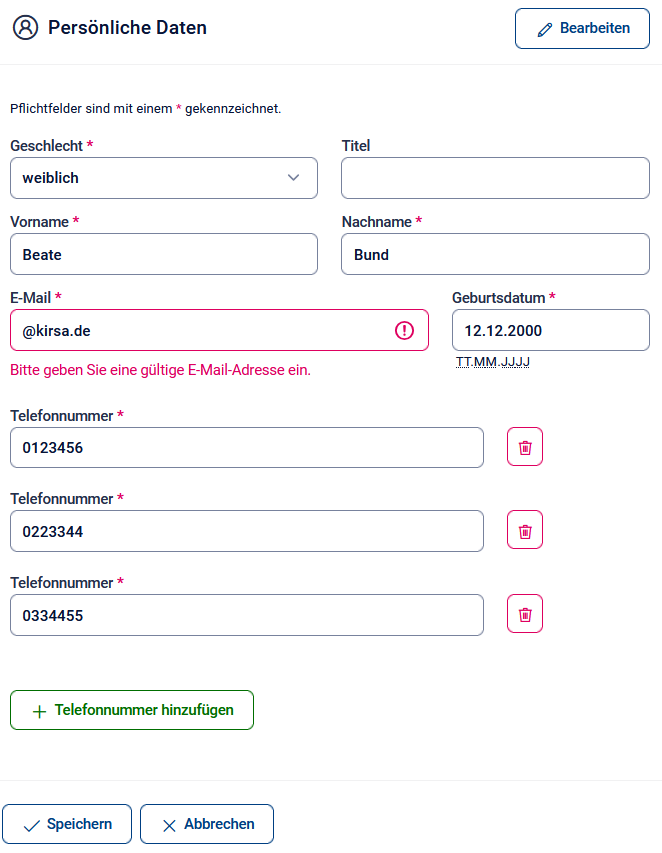Focus the empty Titel field
Image resolution: width=662 pixels, height=853 pixels.
[x=495, y=178]
